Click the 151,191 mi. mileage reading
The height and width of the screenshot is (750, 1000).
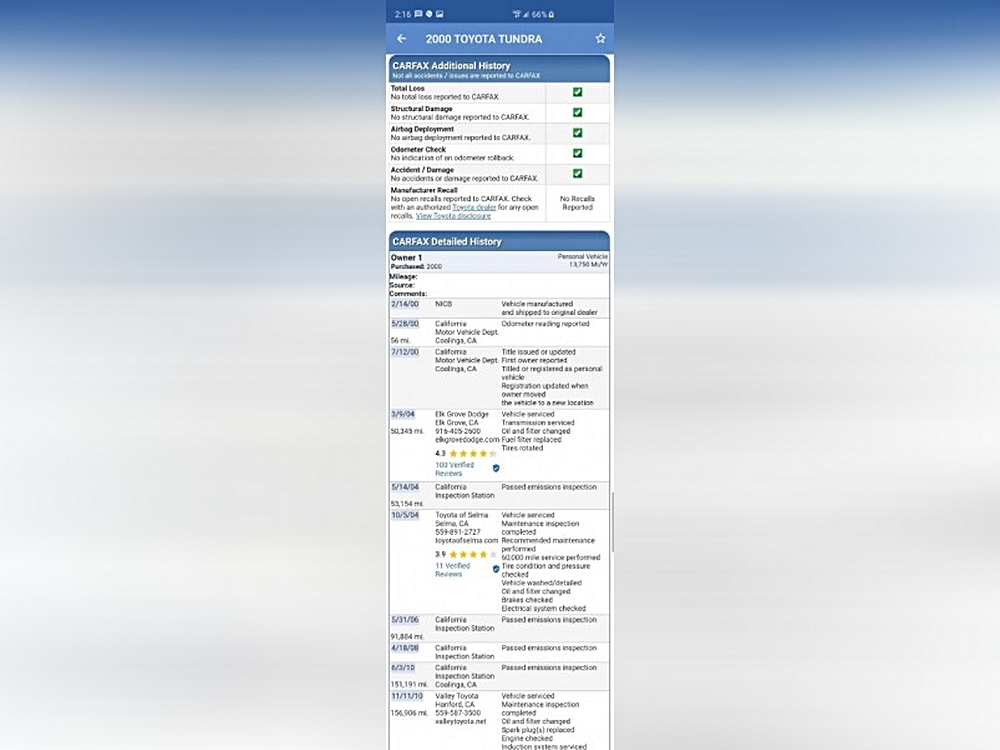coord(409,685)
